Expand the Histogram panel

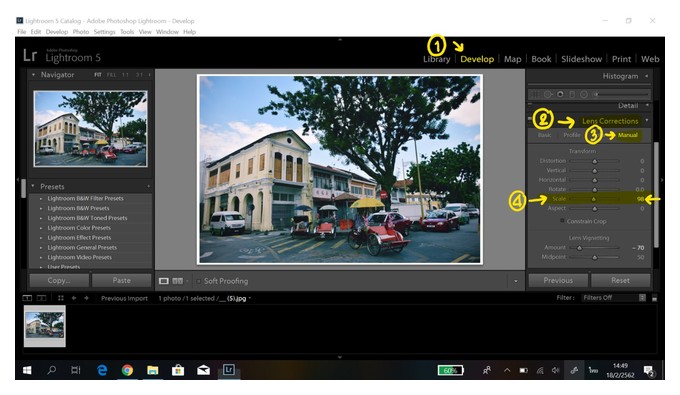(x=647, y=76)
